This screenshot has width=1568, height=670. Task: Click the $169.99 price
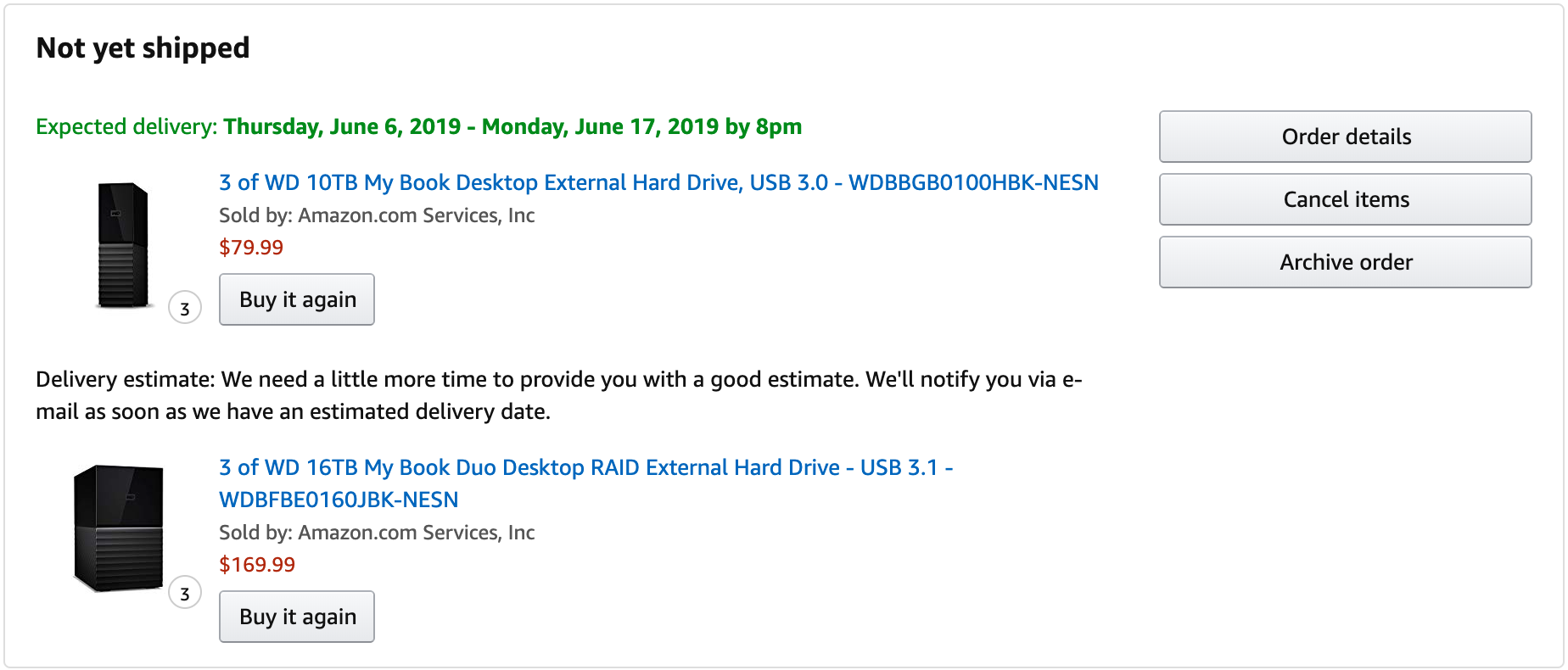tap(257, 565)
